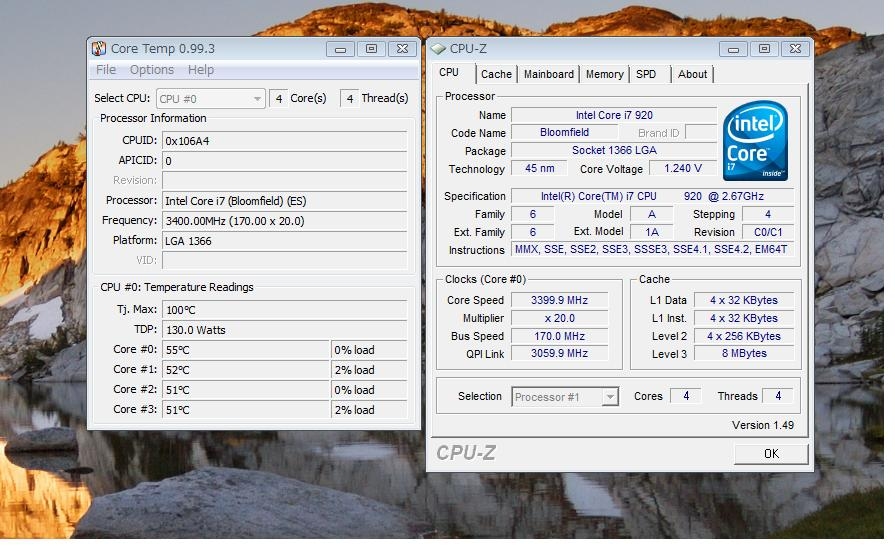Click the QPI Link value 3059.9 MHz
895x557 pixels.
(x=559, y=353)
